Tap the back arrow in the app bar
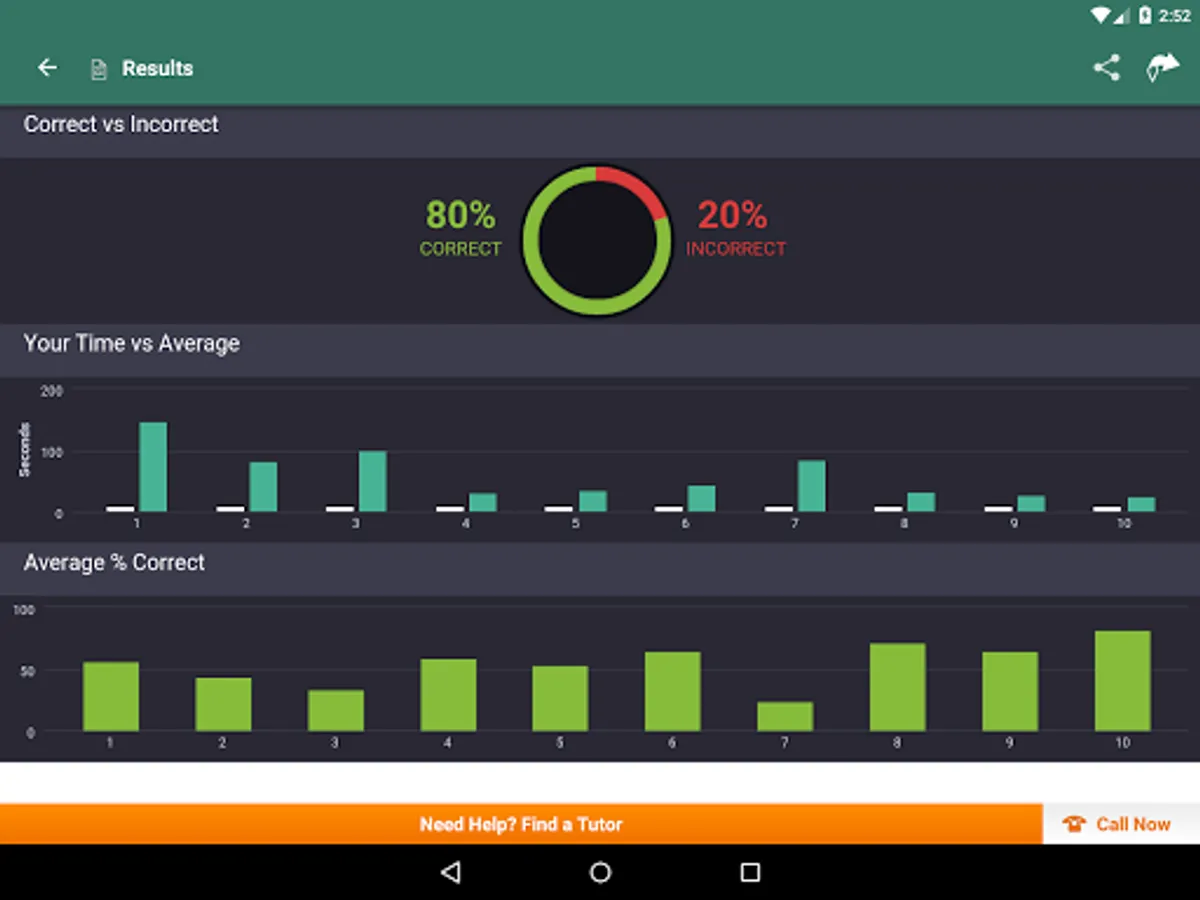1200x900 pixels. [x=47, y=67]
